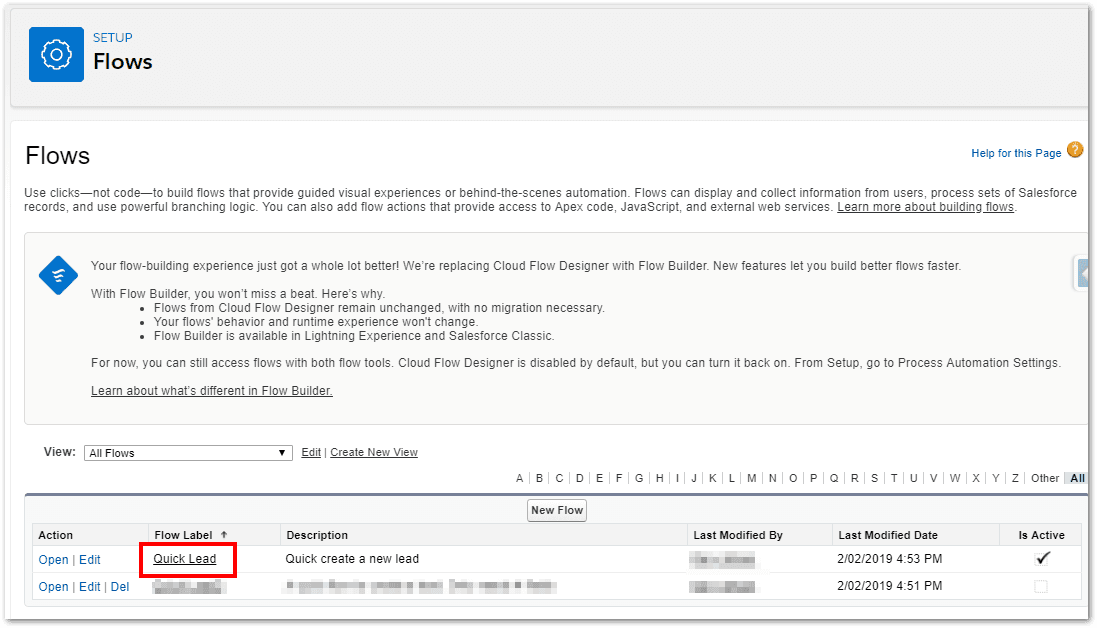Open the Quick Lead flow label link
The width and height of the screenshot is (1097, 628).
(x=185, y=559)
